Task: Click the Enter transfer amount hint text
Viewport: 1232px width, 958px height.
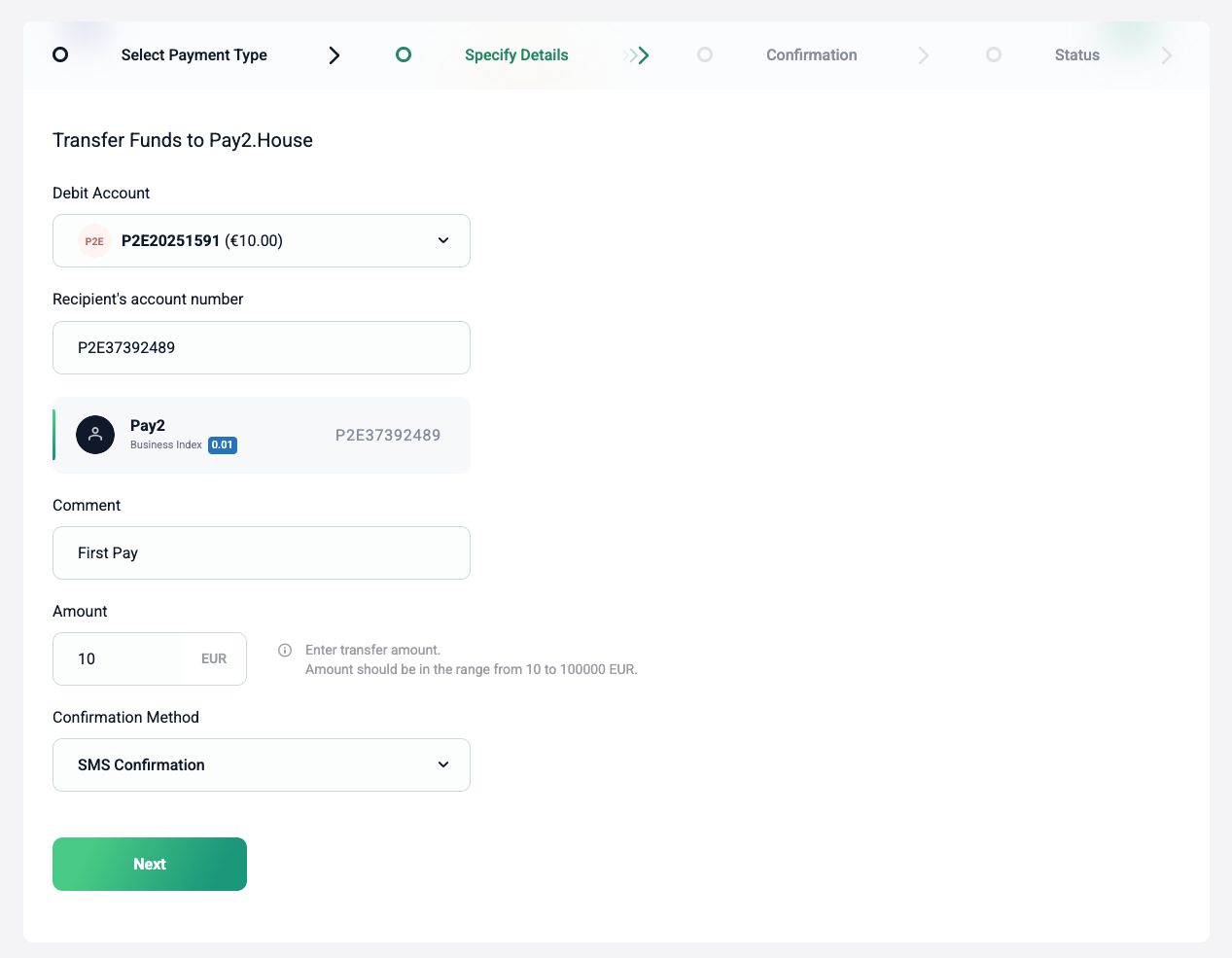Action: pos(372,650)
